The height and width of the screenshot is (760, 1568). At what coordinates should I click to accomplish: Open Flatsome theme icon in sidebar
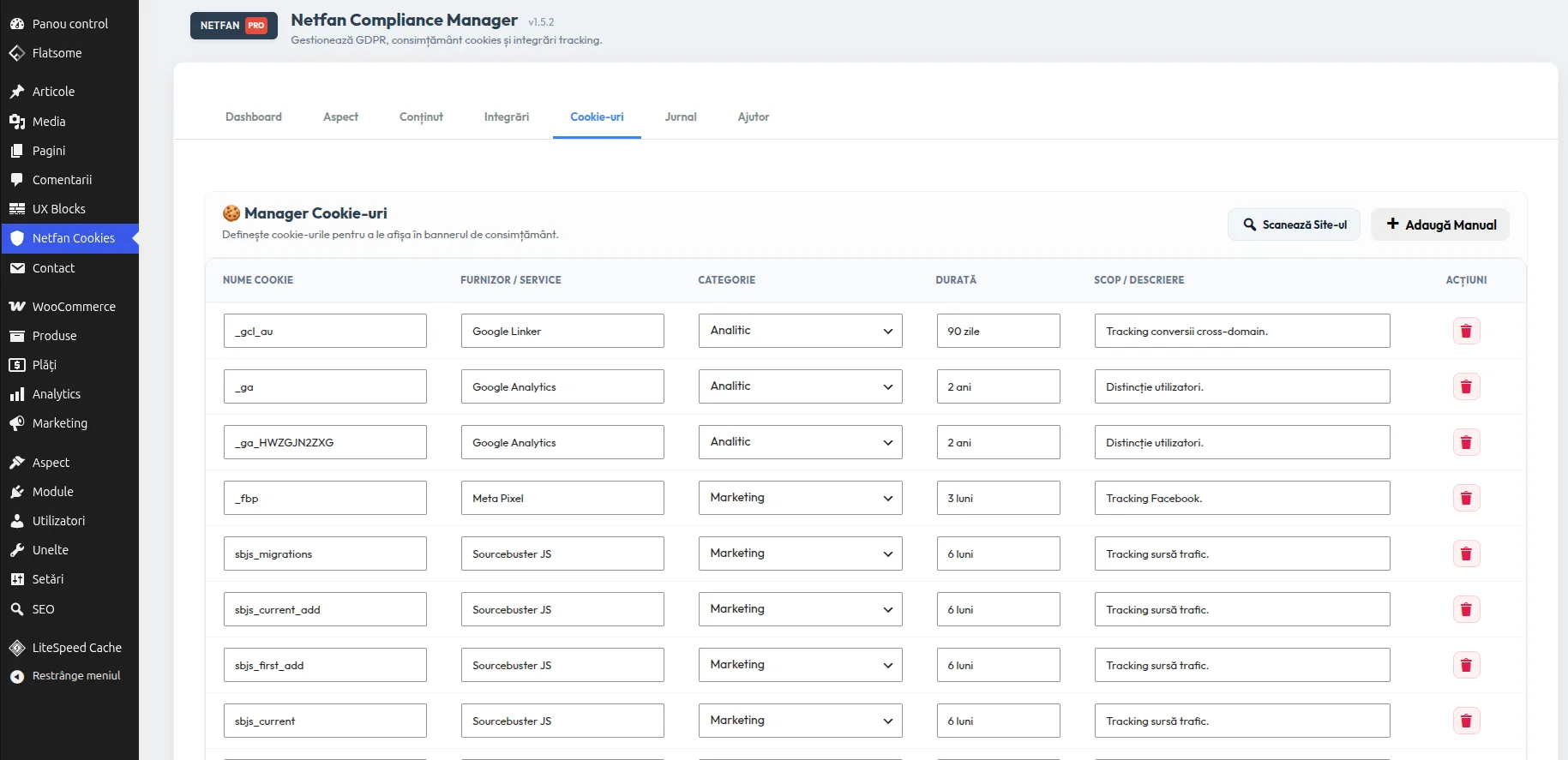click(17, 53)
